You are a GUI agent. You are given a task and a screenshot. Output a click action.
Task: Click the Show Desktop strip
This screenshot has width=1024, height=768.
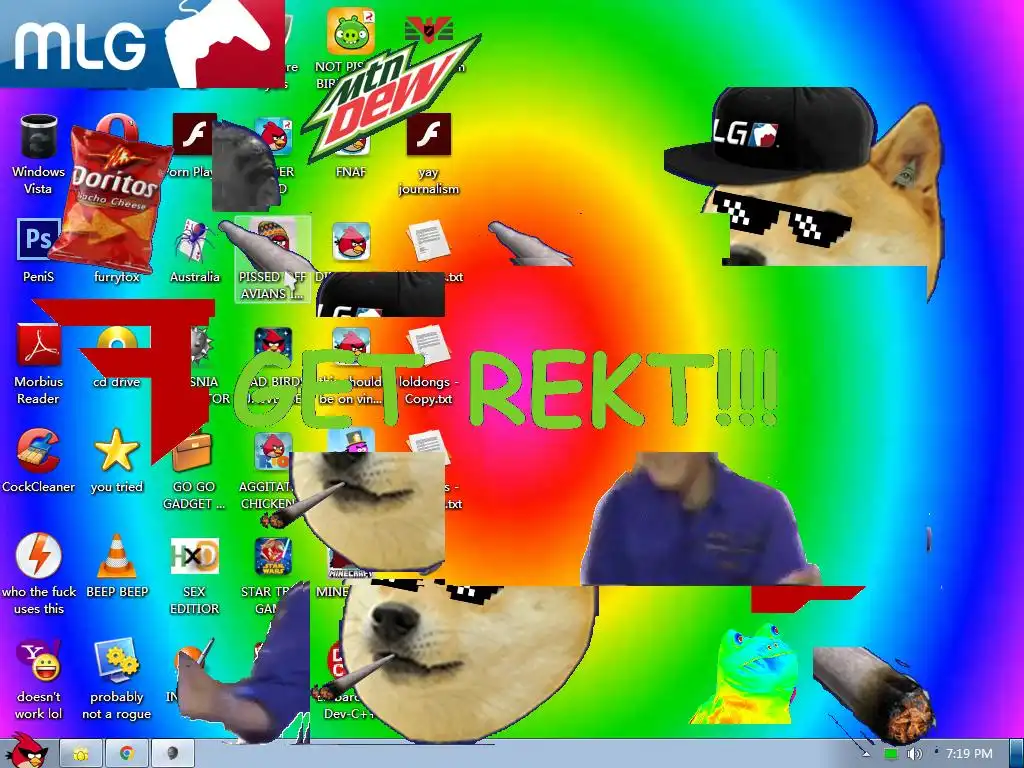(1016, 754)
